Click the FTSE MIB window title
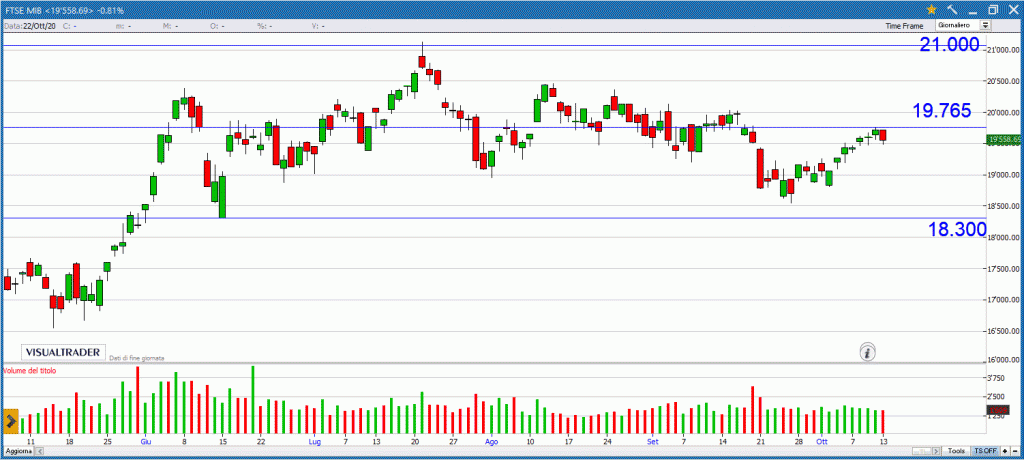Screen dimensions: 1024x460 [64, 10]
